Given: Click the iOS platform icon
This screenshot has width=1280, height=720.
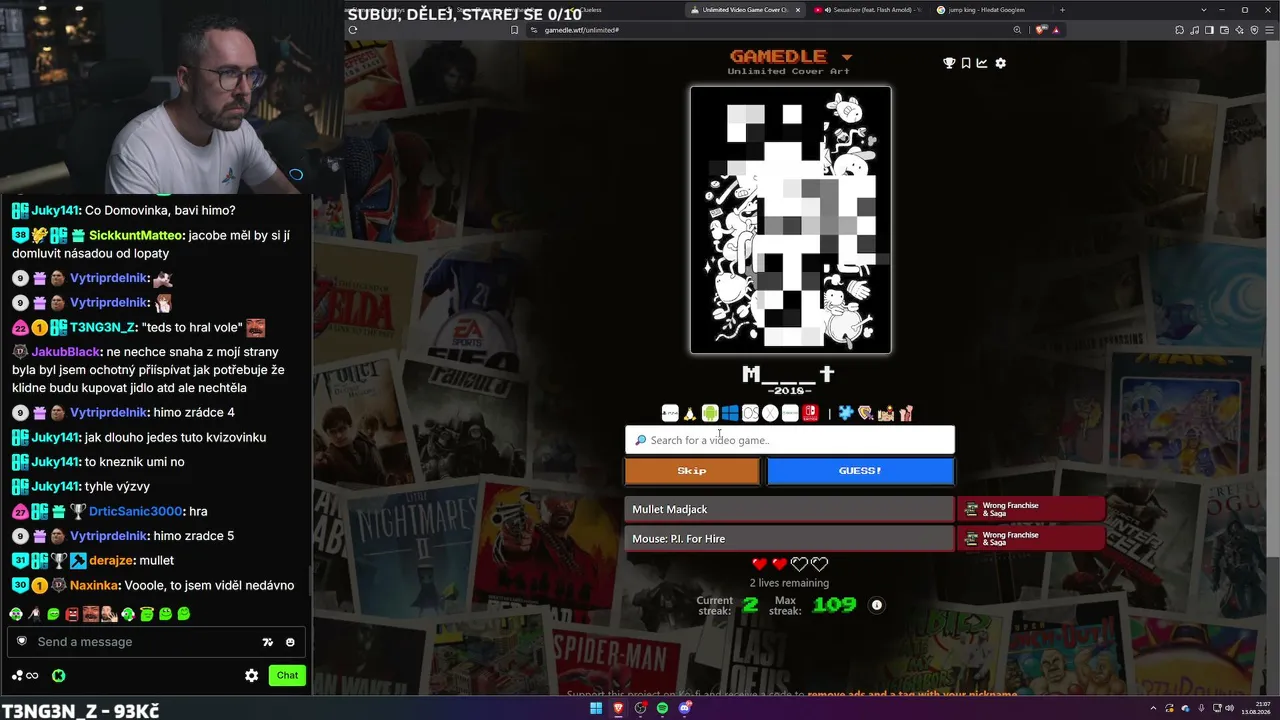Looking at the screenshot, I should point(750,413).
